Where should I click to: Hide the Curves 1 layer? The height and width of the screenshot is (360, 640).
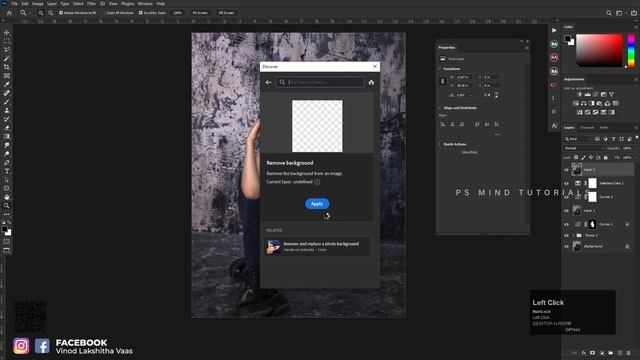(566, 224)
